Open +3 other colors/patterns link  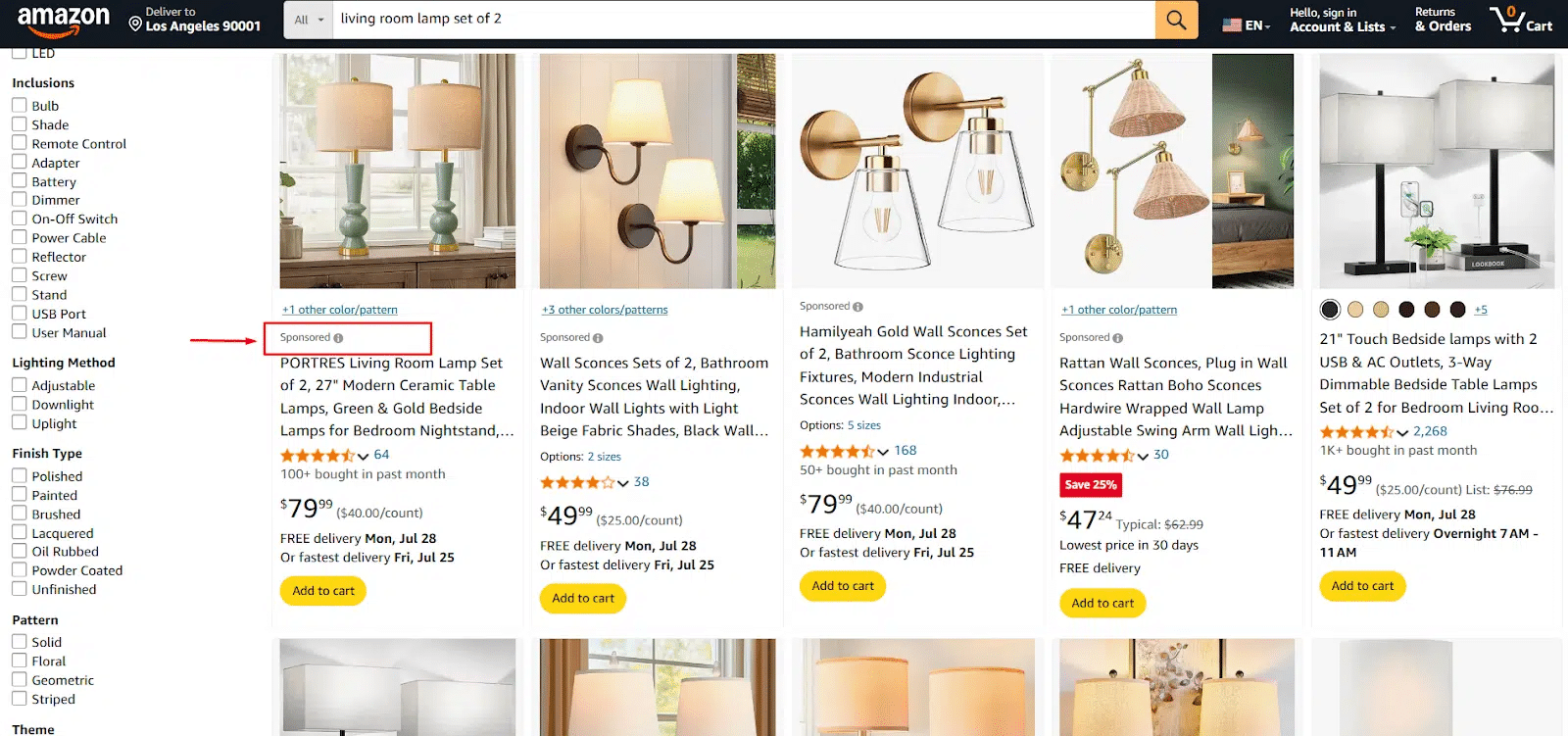coord(605,310)
